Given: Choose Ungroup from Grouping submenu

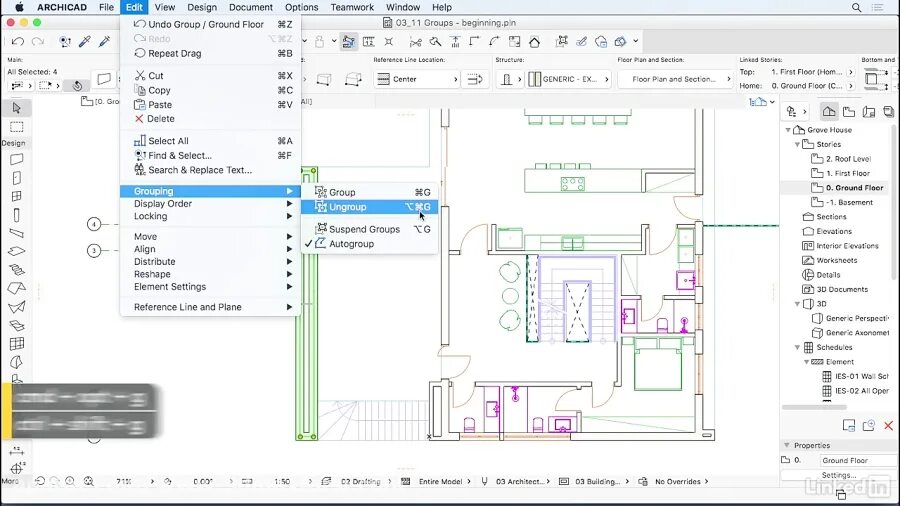Looking at the screenshot, I should (x=369, y=207).
